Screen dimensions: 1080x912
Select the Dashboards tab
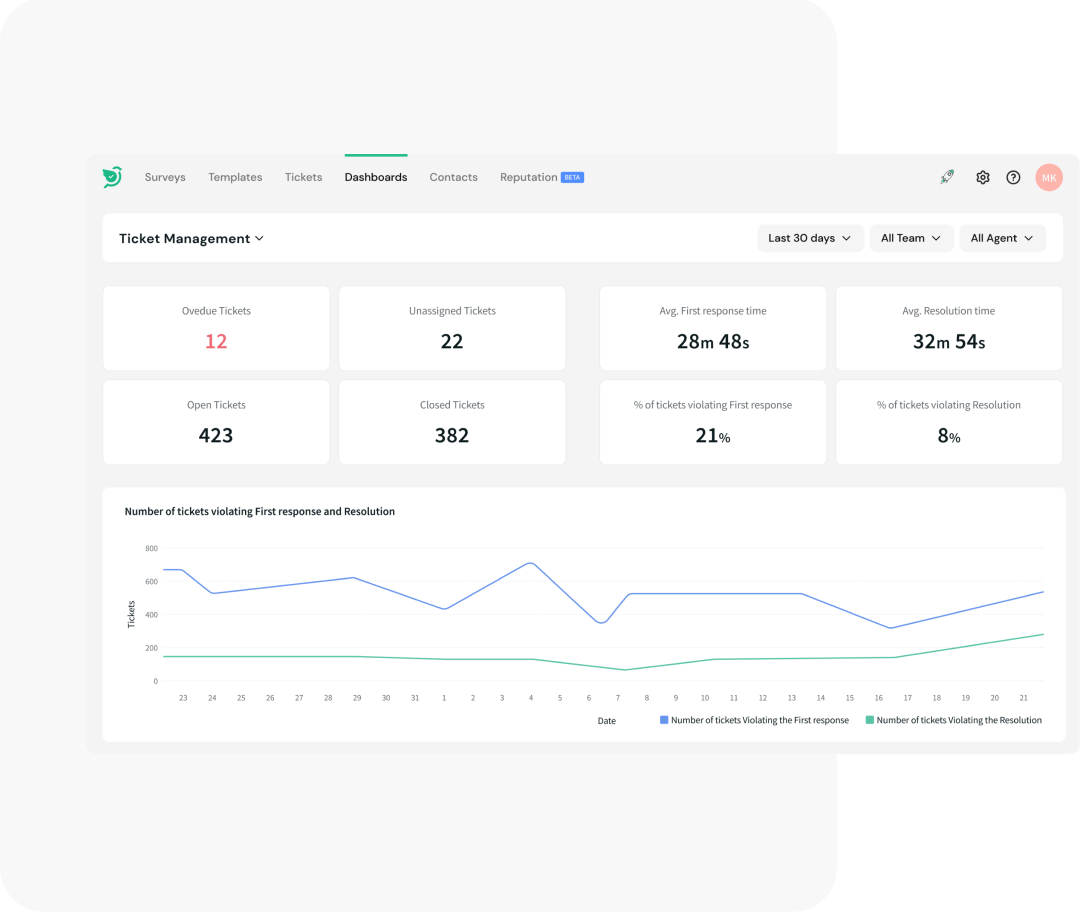376,177
